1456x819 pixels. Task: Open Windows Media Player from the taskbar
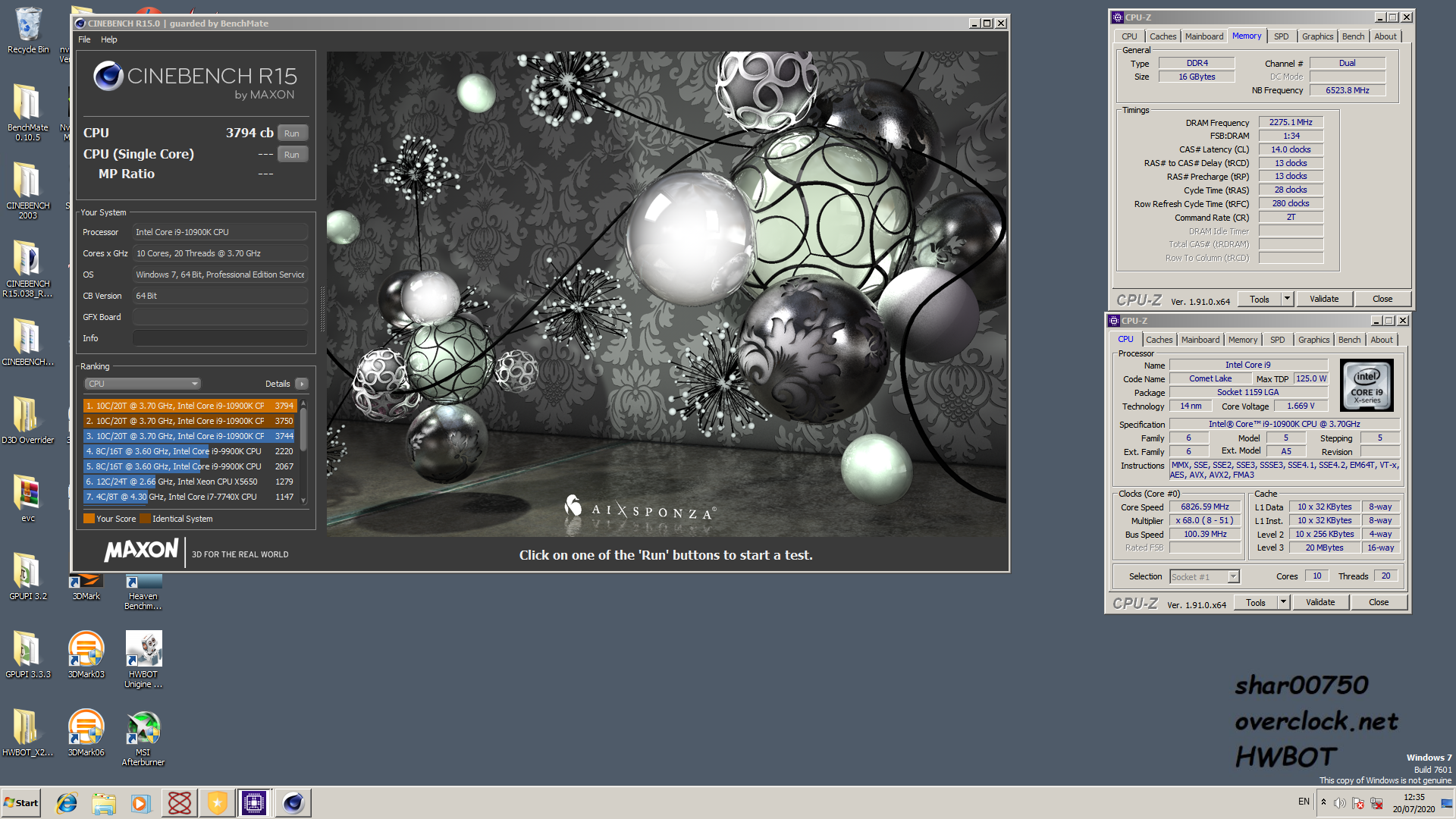[x=141, y=803]
